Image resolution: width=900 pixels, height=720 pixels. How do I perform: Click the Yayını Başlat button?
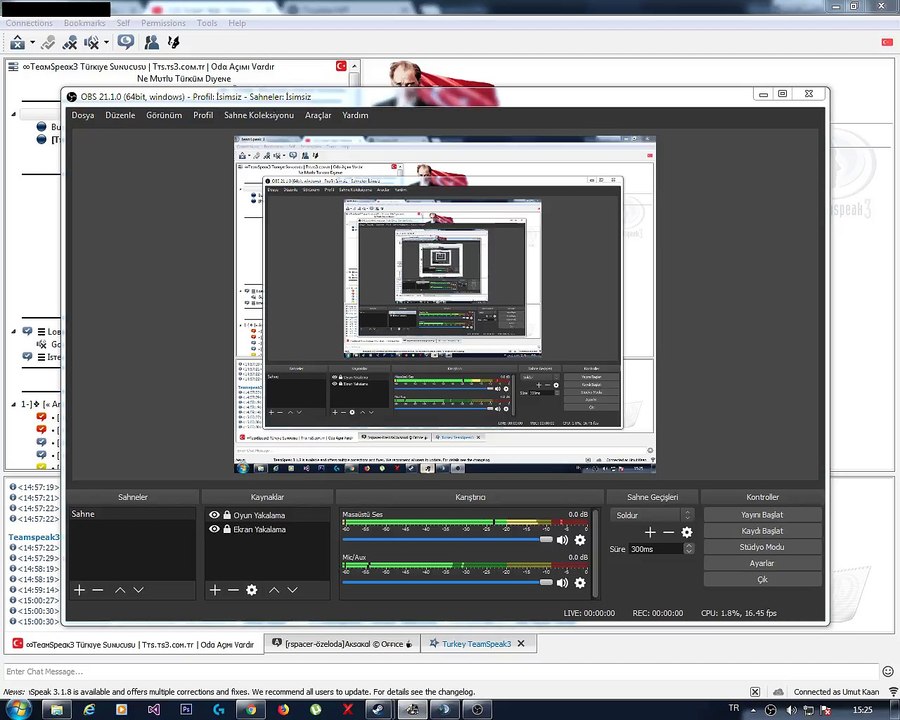(762, 514)
